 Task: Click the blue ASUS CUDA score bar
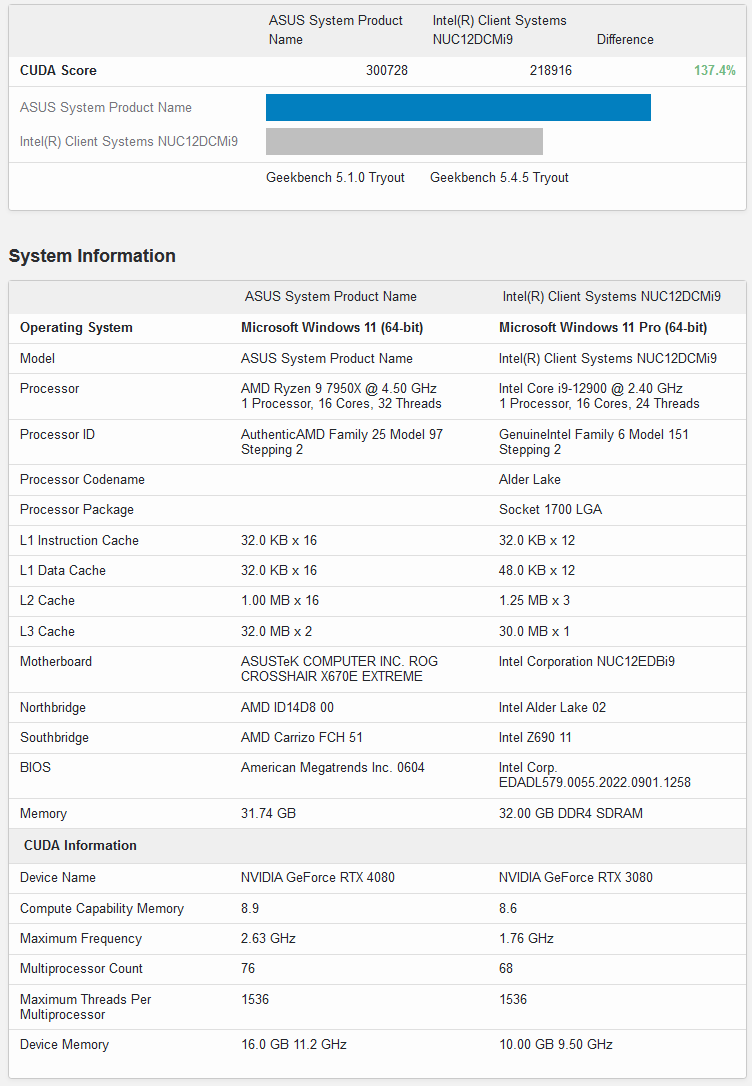(458, 108)
